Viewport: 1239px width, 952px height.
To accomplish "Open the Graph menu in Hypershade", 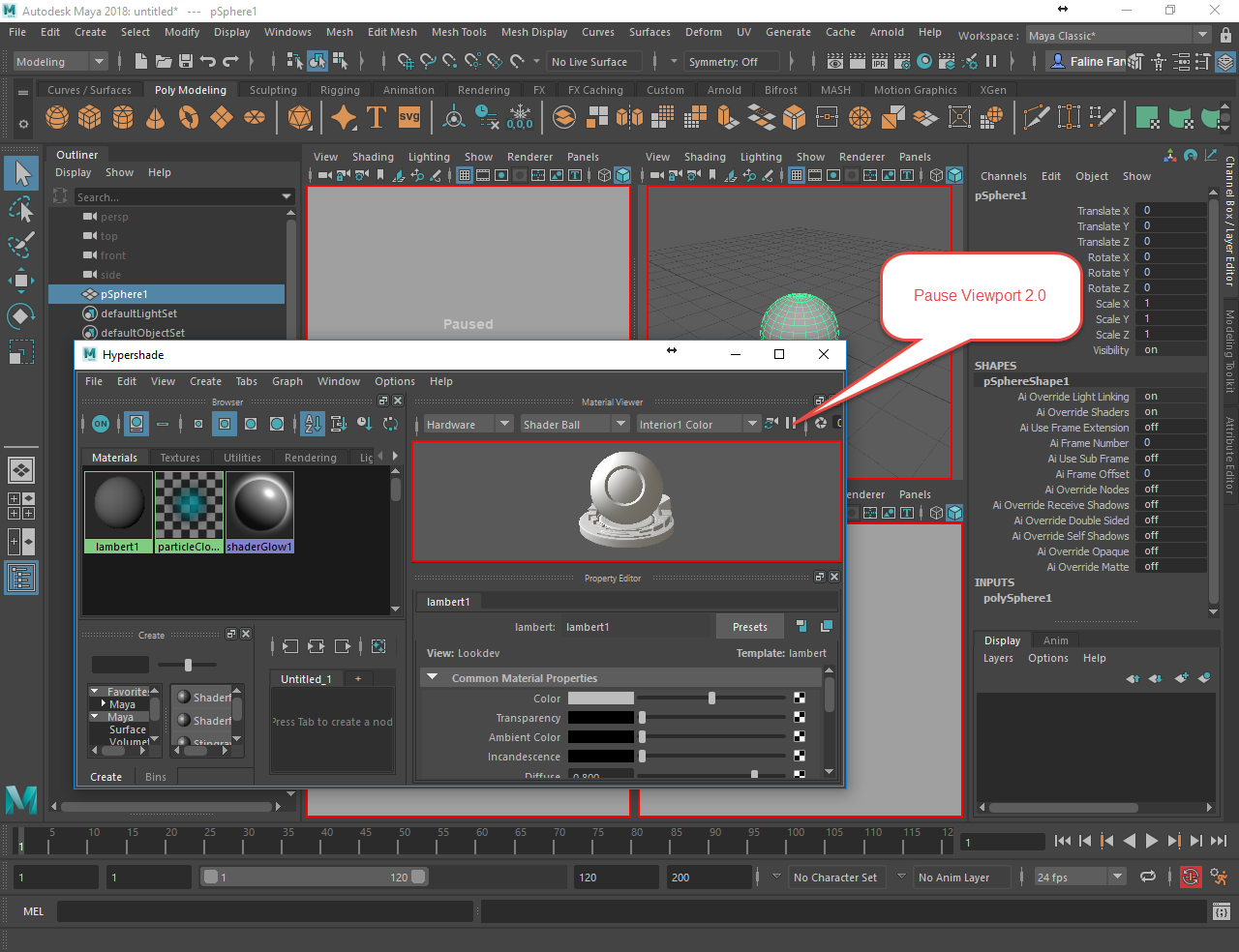I will tap(287, 381).
